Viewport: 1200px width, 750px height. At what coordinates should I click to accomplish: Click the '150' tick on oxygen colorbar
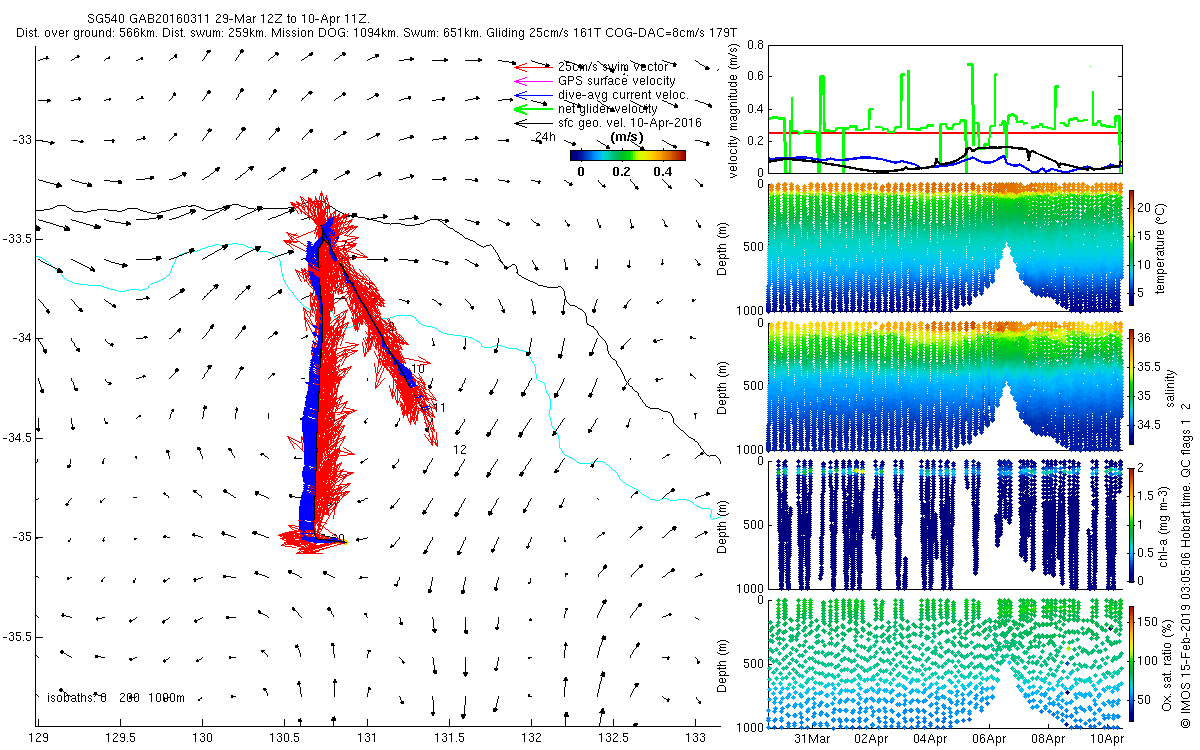(x=1149, y=620)
